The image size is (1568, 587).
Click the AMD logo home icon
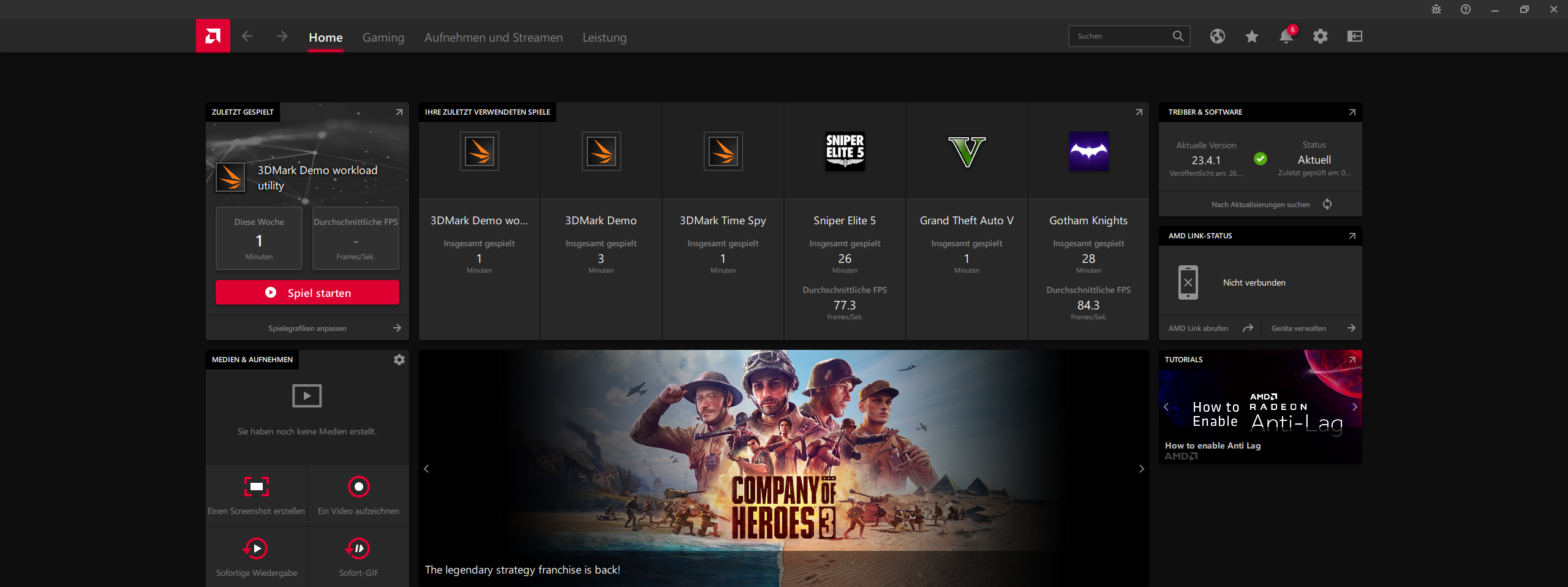pyautogui.click(x=213, y=36)
